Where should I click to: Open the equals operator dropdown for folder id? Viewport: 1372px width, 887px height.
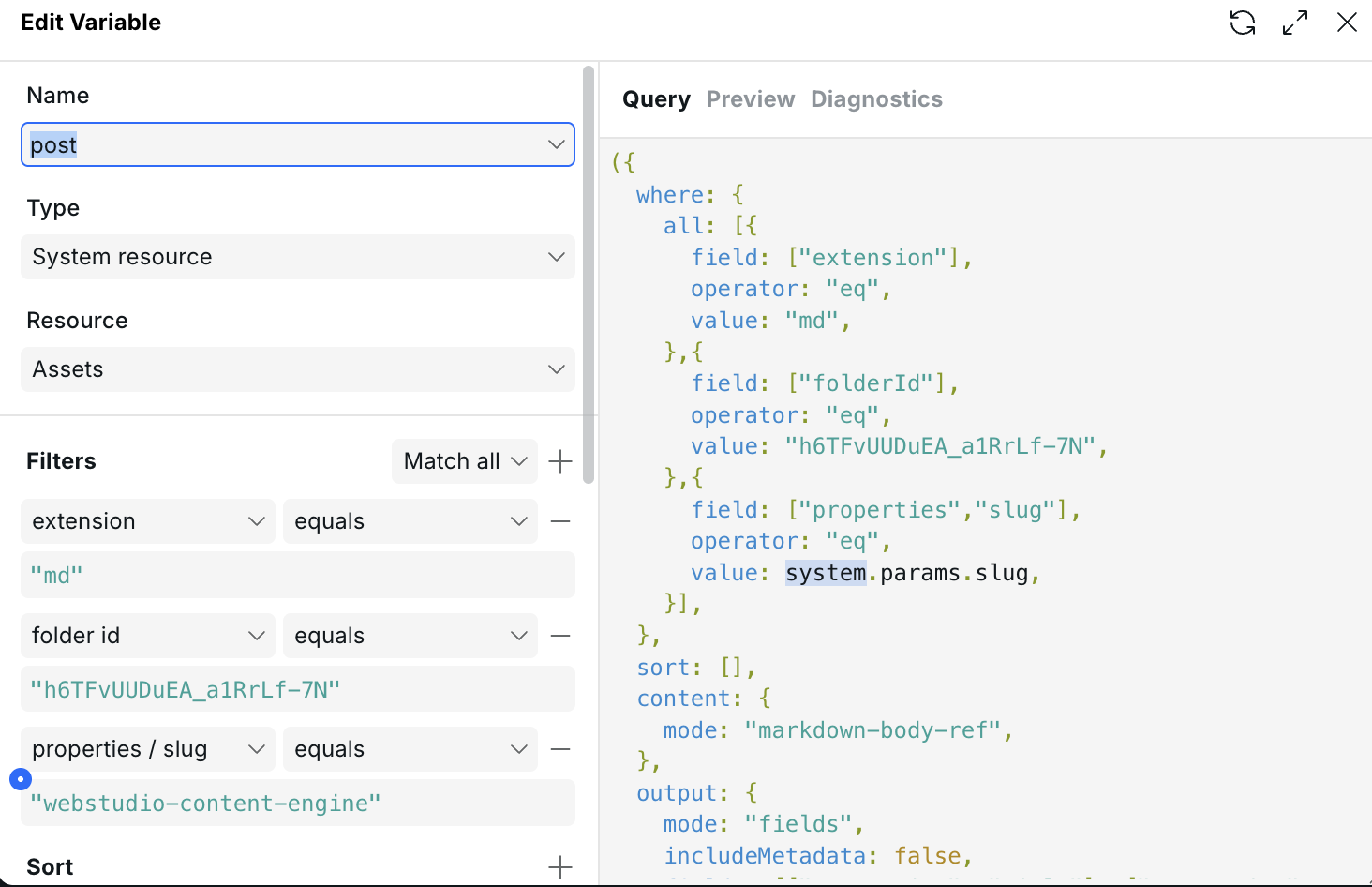pos(410,636)
